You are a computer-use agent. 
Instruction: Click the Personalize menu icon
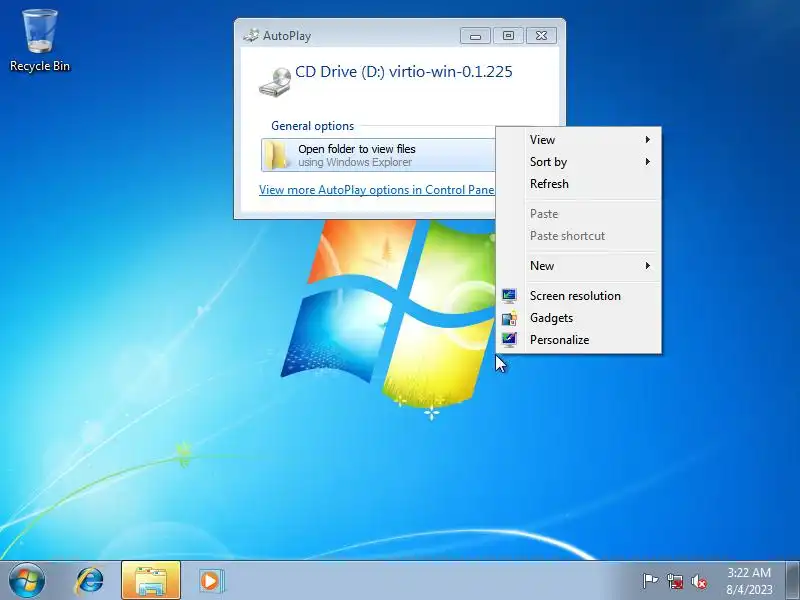click(509, 340)
